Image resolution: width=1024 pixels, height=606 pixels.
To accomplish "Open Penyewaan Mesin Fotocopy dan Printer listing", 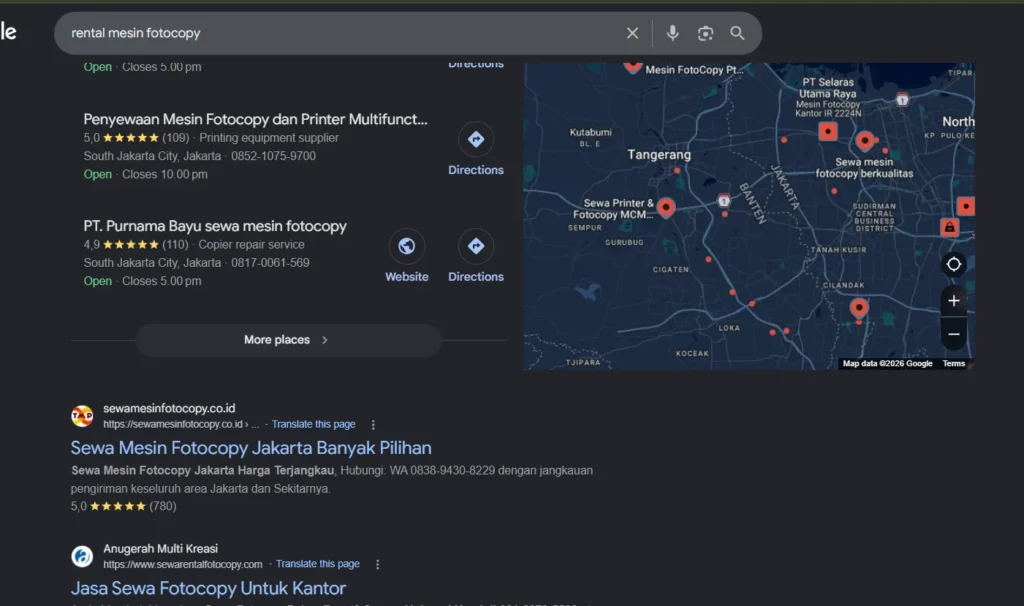I will pyautogui.click(x=255, y=120).
